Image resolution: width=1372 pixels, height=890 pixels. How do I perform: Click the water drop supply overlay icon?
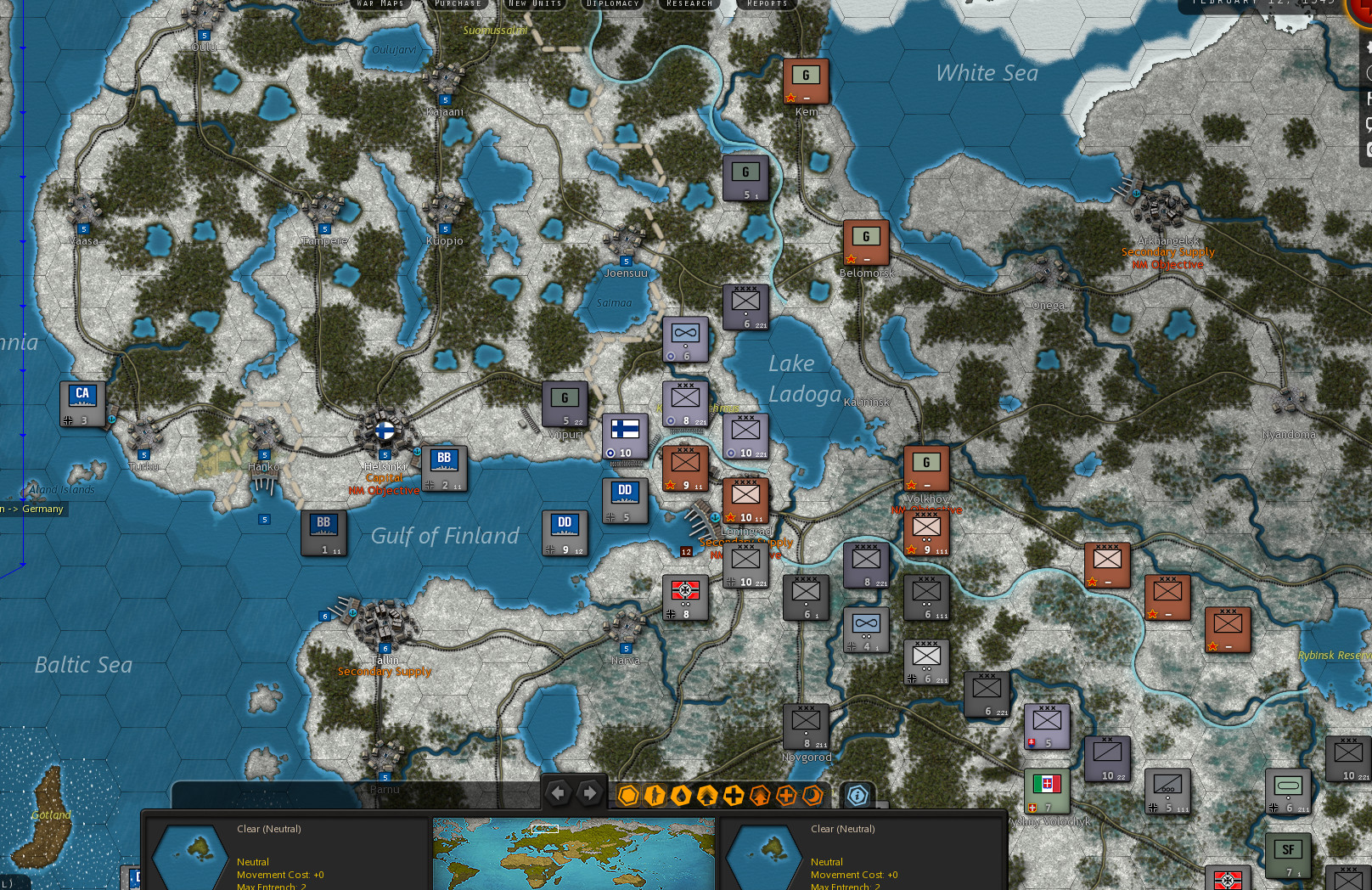pos(680,796)
